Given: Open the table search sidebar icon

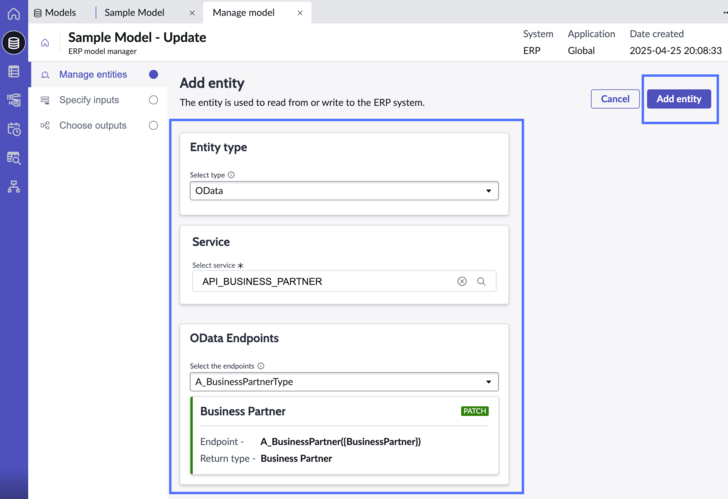Looking at the screenshot, I should click(x=13, y=158).
